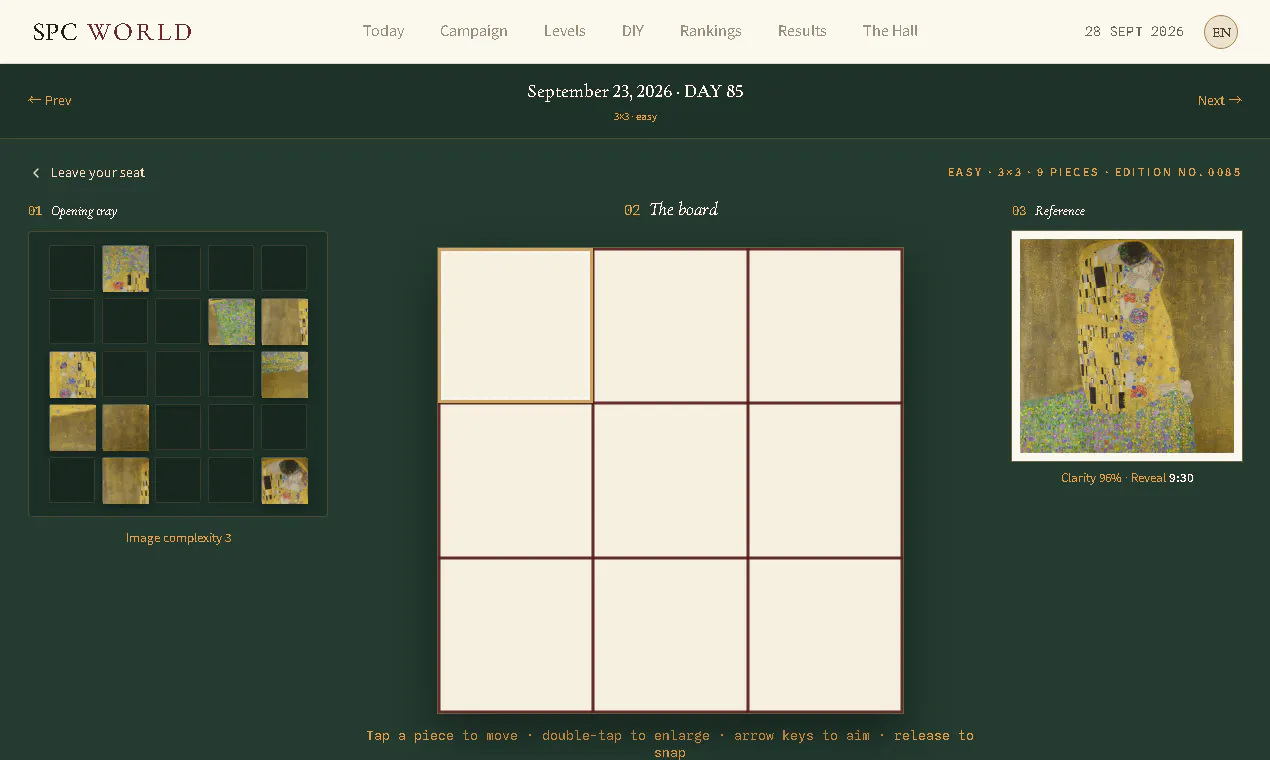
Task: Select the middle-right cell of the board
Action: pyautogui.click(x=826, y=481)
